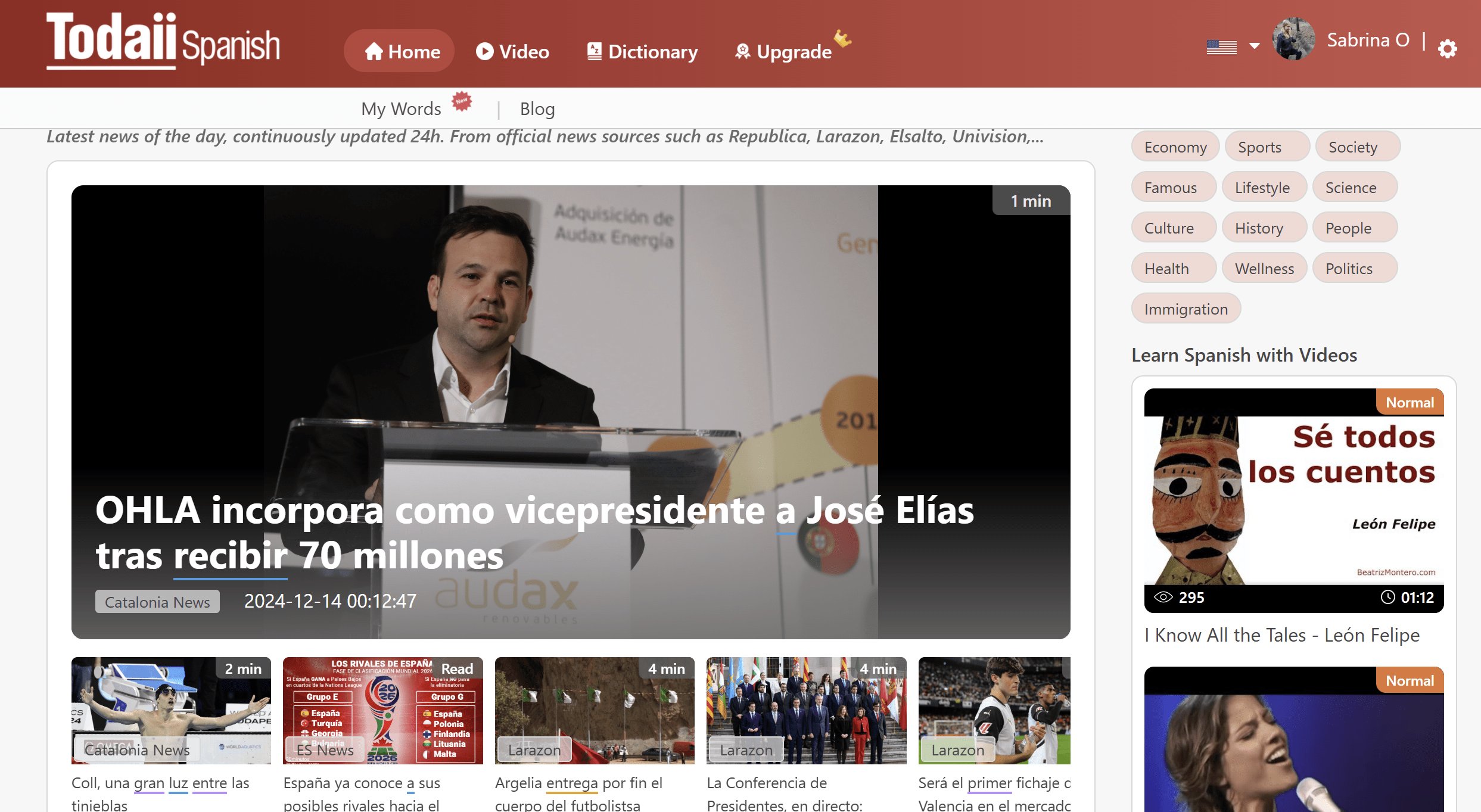Open the Dictionary page
Image resolution: width=1481 pixels, height=812 pixels.
642,51
